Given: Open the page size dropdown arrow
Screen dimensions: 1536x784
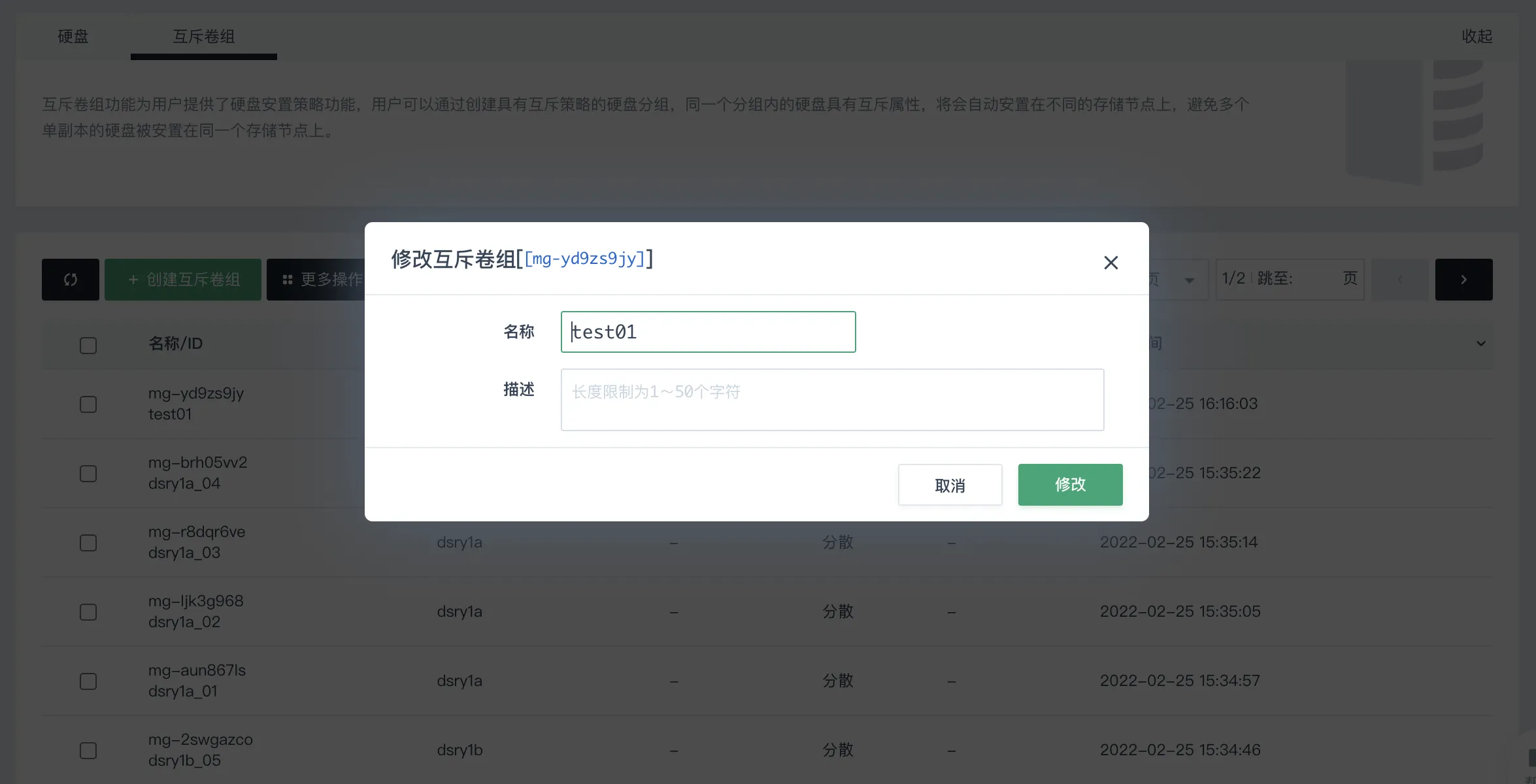Looking at the screenshot, I should tap(1189, 280).
